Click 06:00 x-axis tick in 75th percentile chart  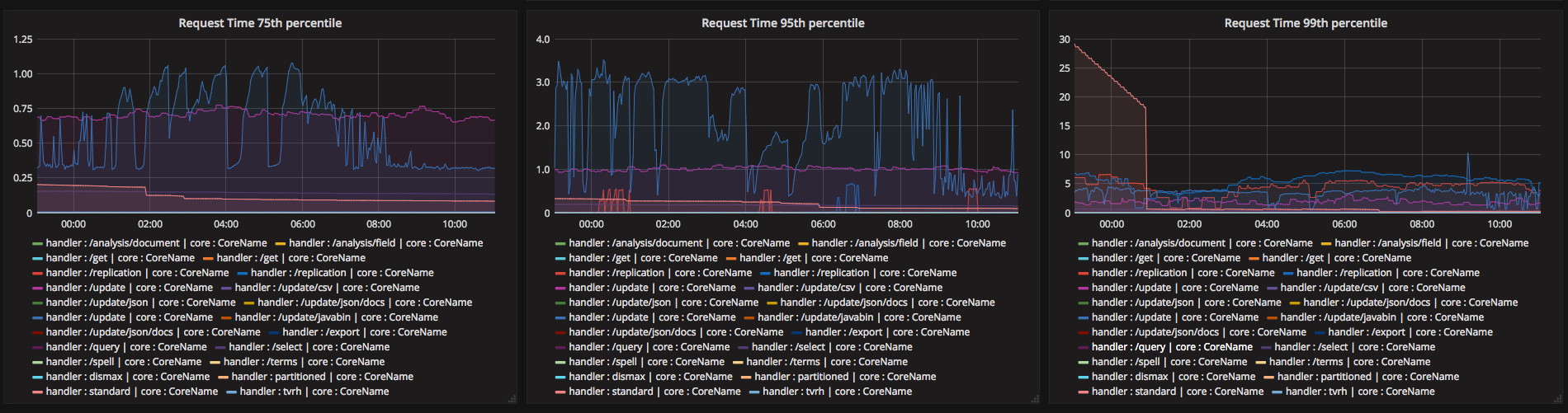coord(303,224)
